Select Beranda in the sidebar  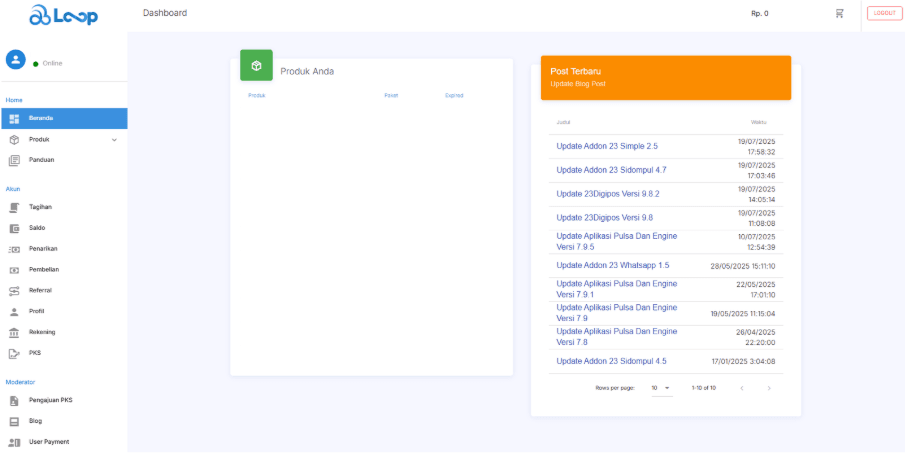tap(63, 118)
